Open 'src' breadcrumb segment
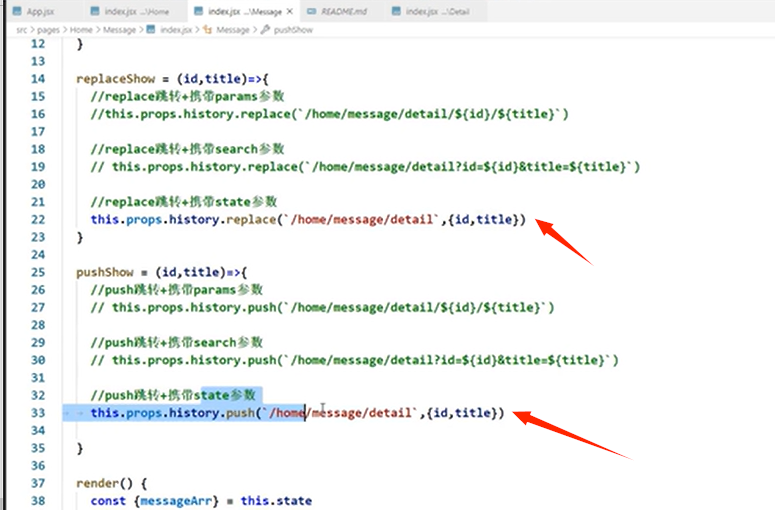 click(x=22, y=30)
